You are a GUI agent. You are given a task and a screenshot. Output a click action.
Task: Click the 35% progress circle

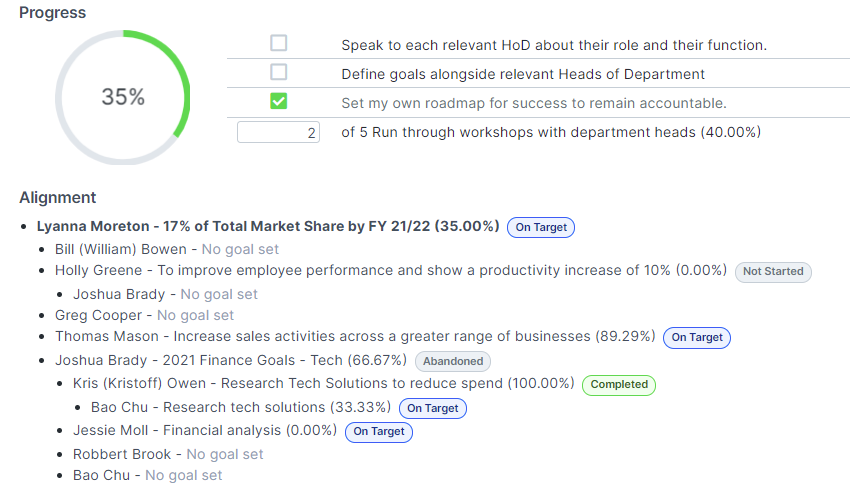[x=122, y=97]
